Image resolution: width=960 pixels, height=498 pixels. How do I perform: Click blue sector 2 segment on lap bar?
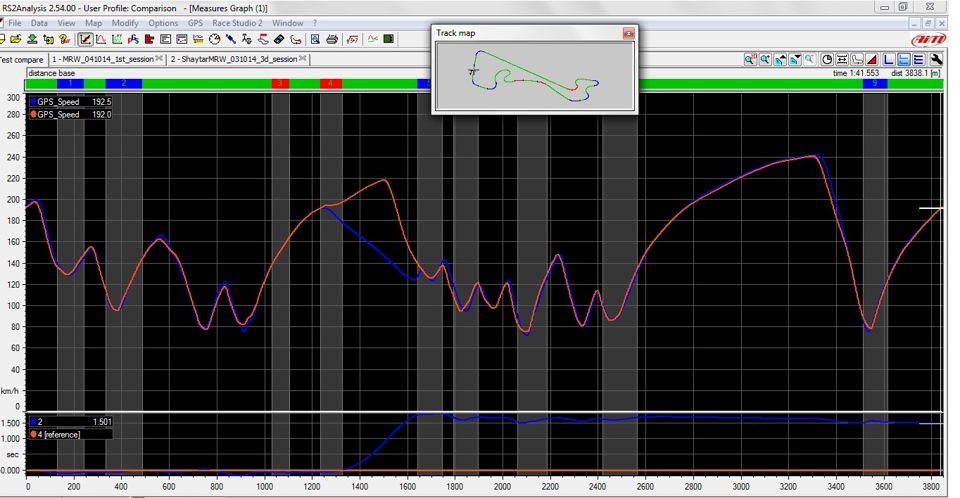pos(124,83)
